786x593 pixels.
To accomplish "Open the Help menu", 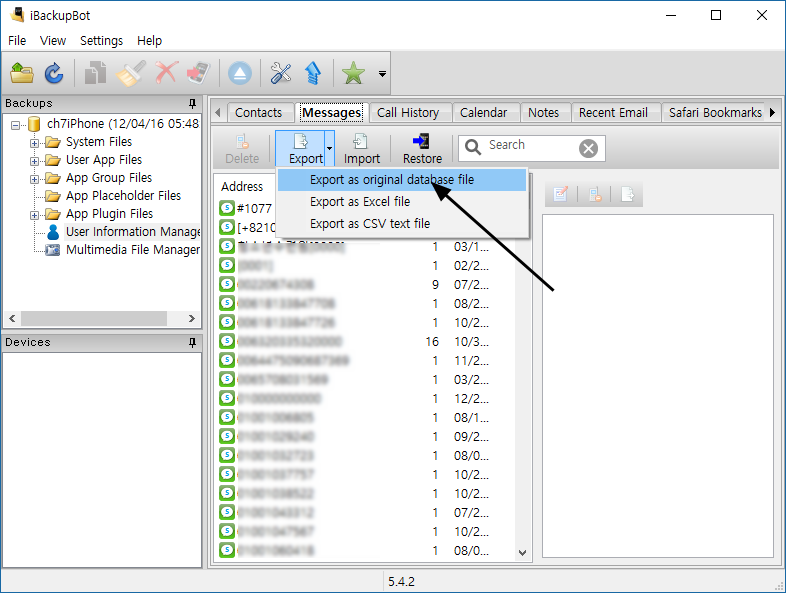I will [x=149, y=41].
